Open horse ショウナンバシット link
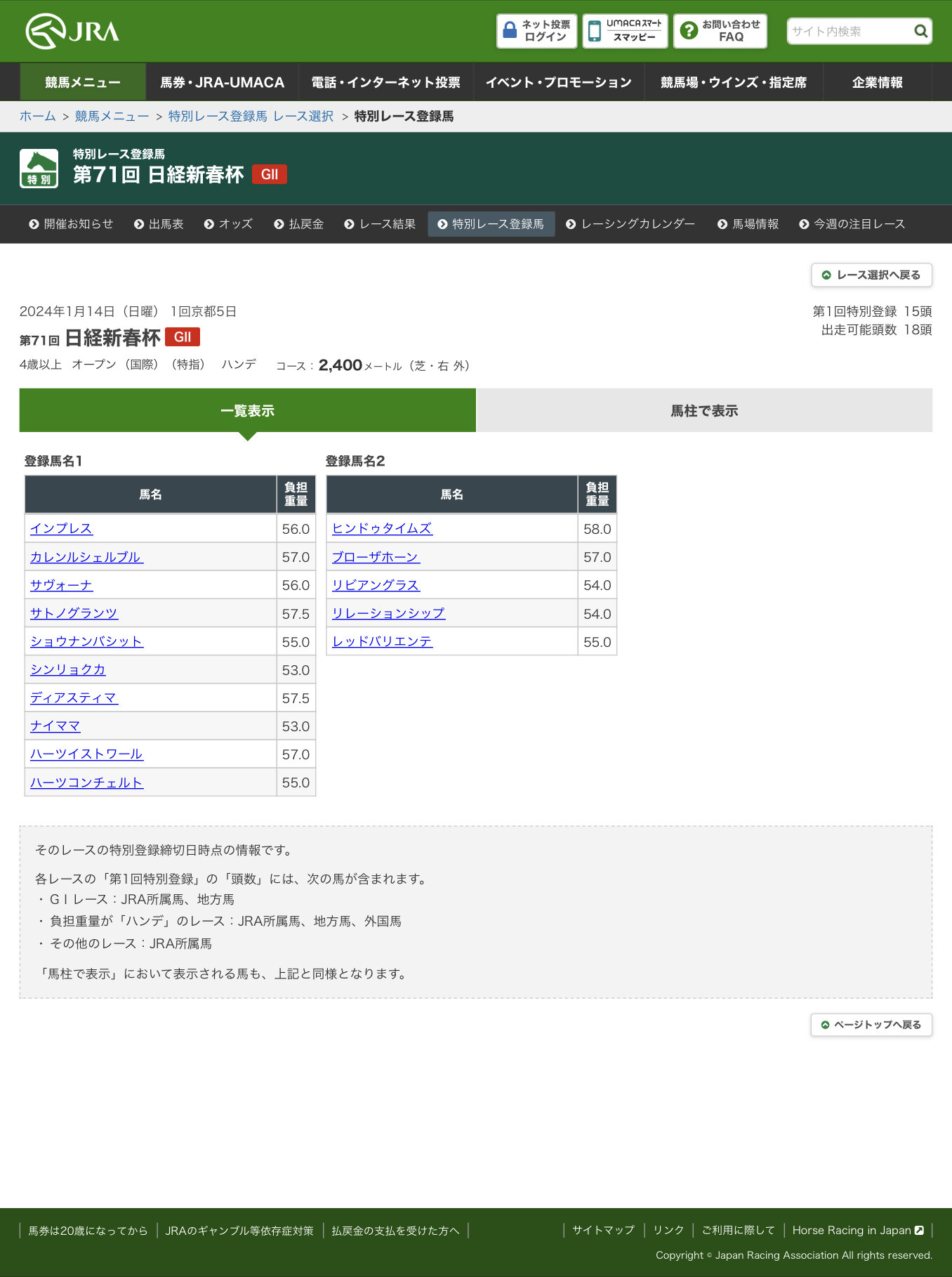The height and width of the screenshot is (1277, 952). [x=86, y=641]
